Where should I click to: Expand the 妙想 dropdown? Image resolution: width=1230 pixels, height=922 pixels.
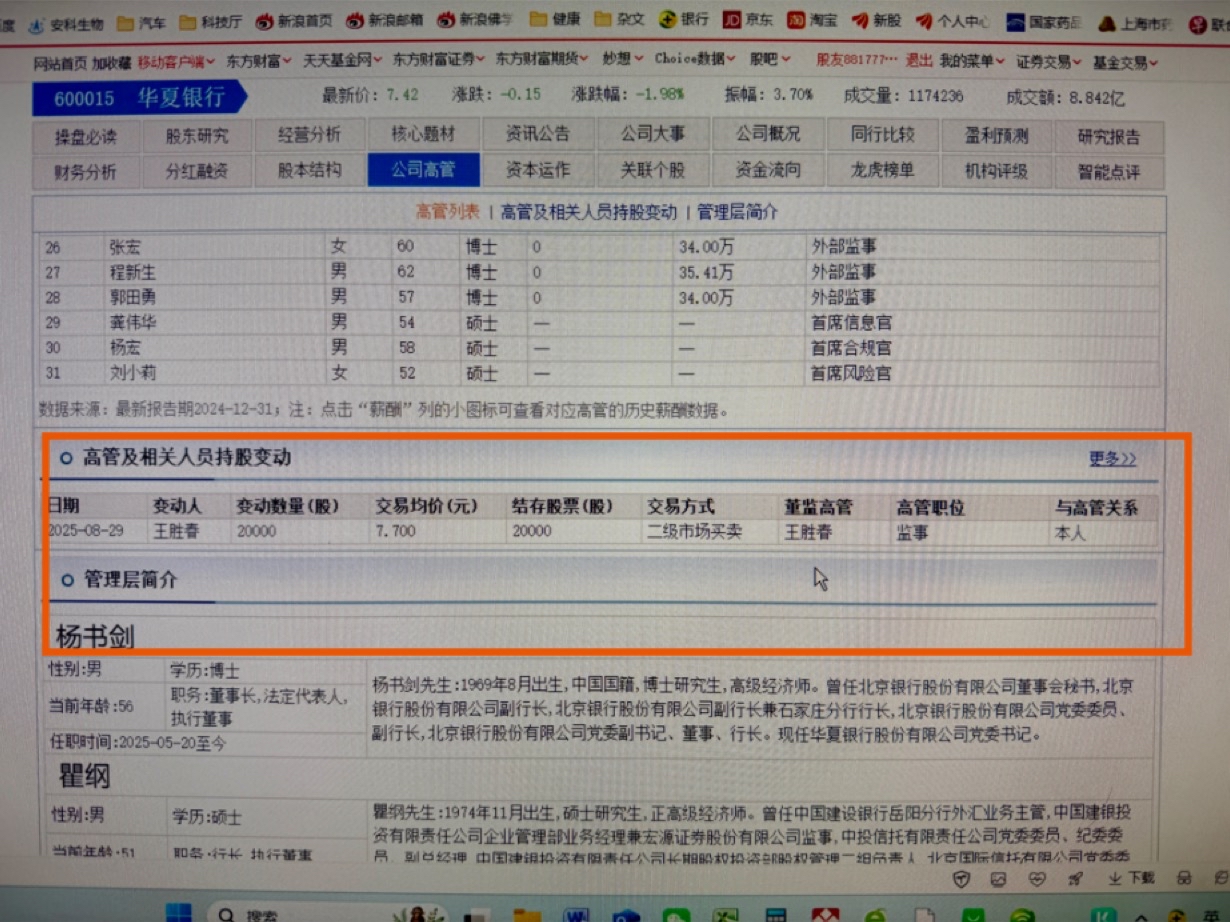624,60
